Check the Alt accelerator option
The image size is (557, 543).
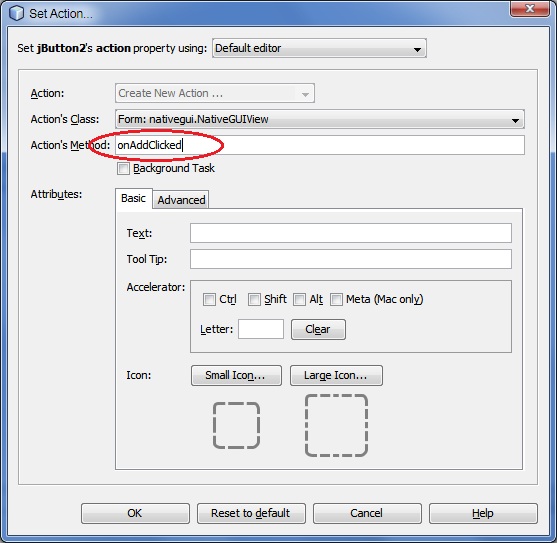[x=299, y=299]
